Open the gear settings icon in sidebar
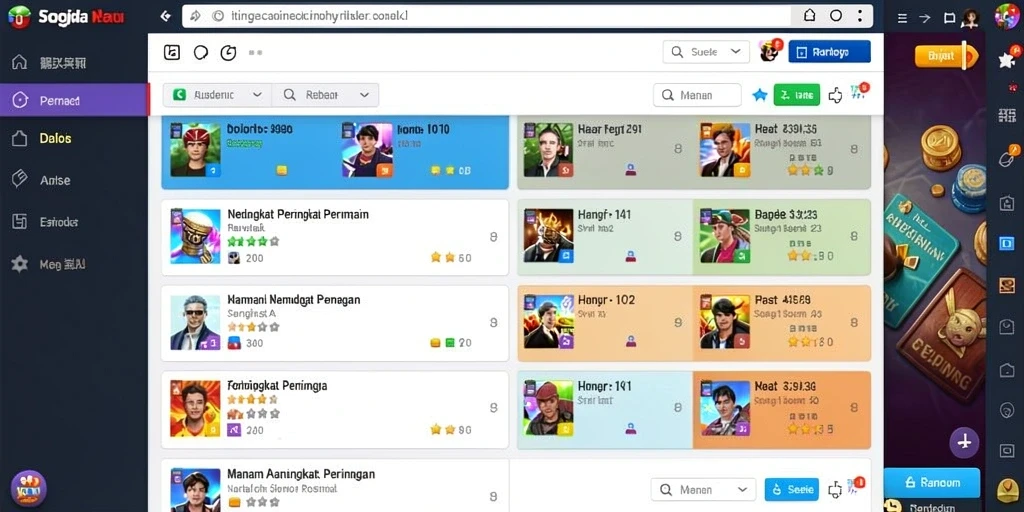This screenshot has height=512, width=1024. pos(20,264)
